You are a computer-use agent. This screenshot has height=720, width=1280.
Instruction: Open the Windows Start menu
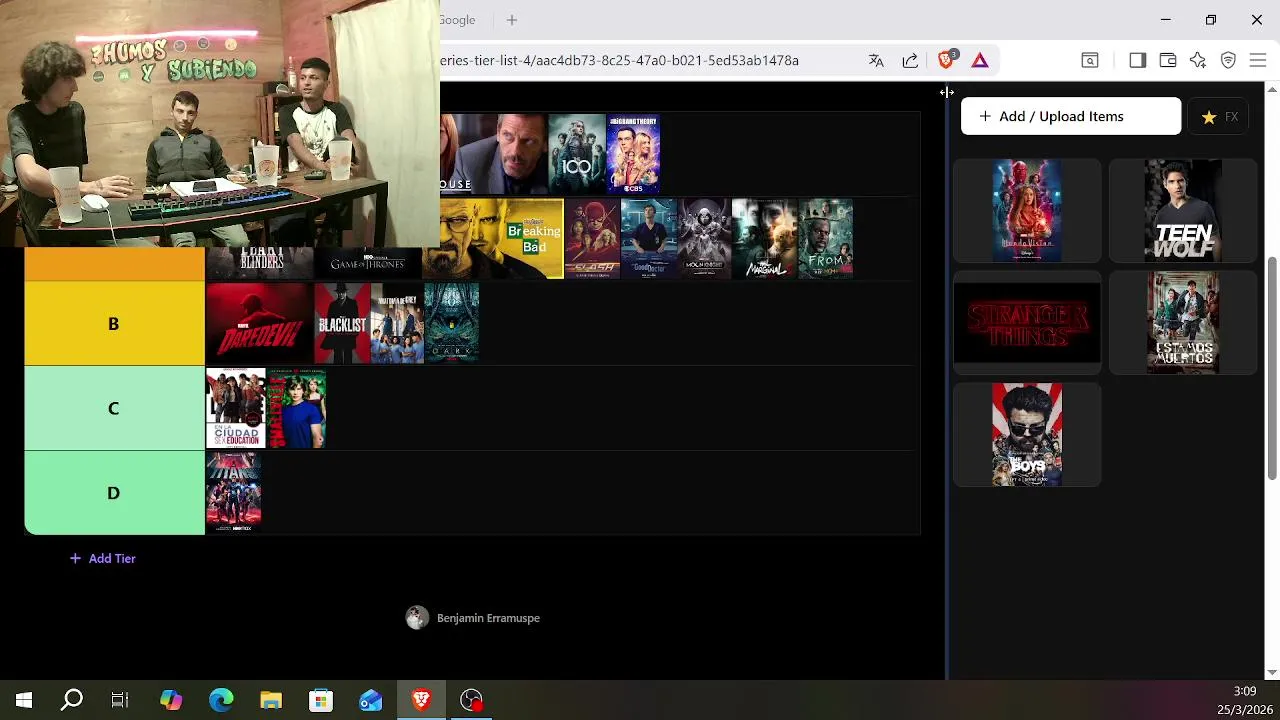24,700
